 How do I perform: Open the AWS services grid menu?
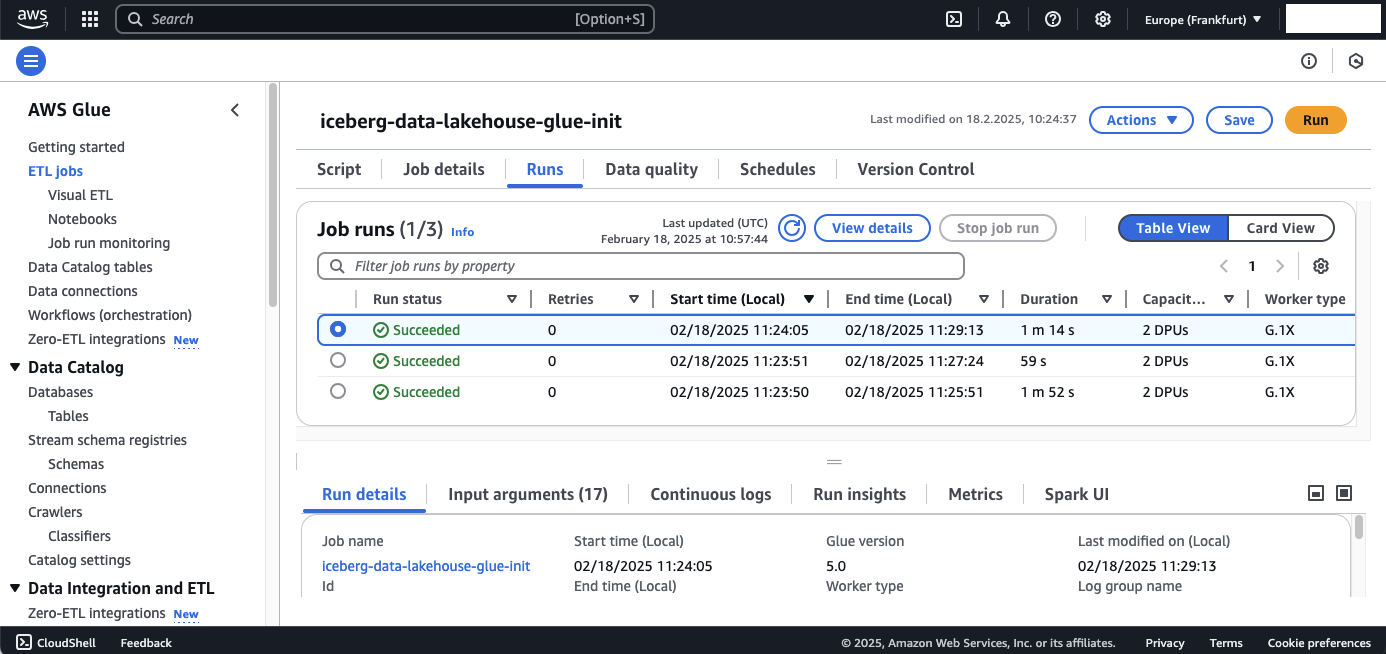pos(90,19)
